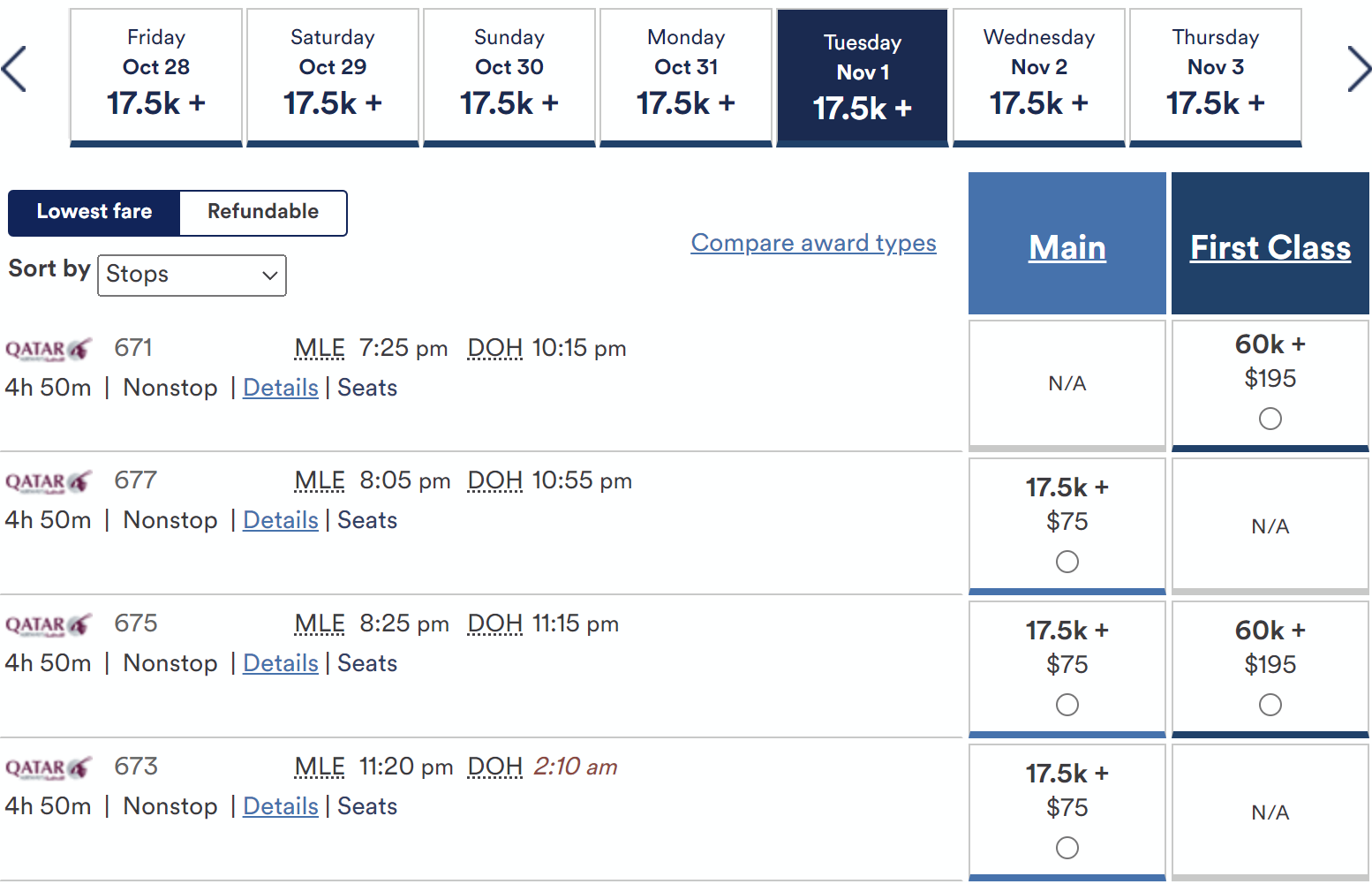Click the right arrow to view later dates
The width and height of the screenshot is (1372, 884).
[x=1360, y=68]
